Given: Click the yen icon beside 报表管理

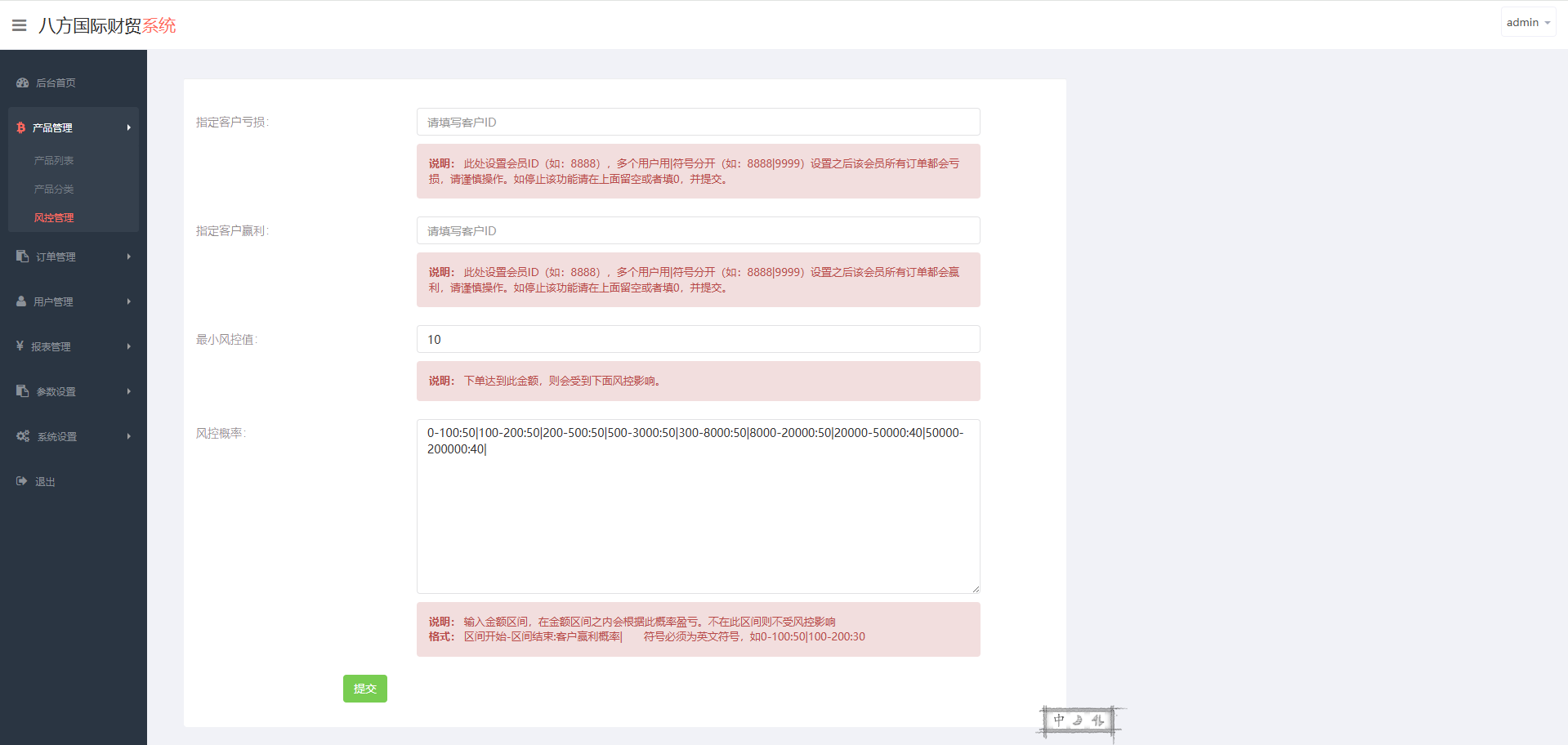Looking at the screenshot, I should click(x=20, y=346).
